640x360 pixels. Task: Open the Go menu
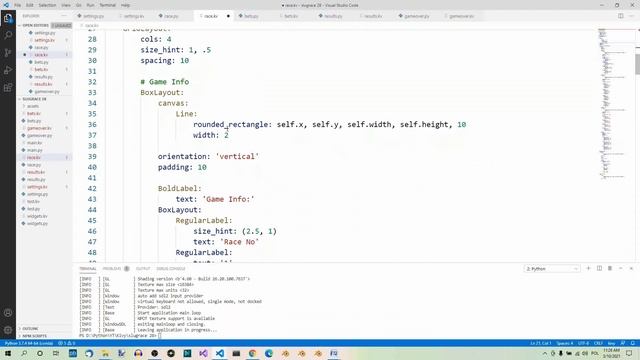coord(78,5)
